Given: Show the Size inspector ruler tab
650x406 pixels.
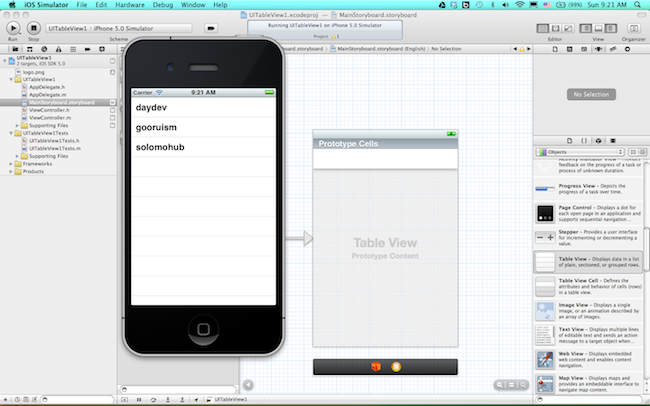Looking at the screenshot, I should click(x=613, y=49).
